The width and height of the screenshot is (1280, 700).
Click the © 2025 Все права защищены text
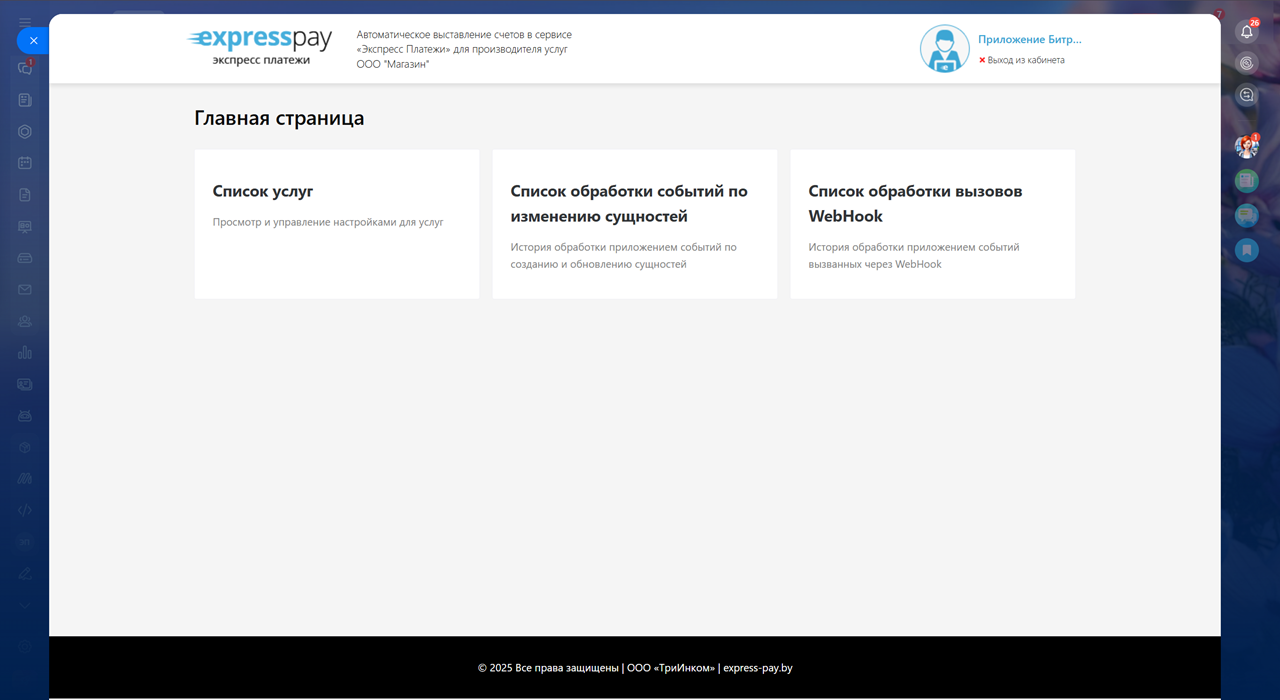click(548, 668)
